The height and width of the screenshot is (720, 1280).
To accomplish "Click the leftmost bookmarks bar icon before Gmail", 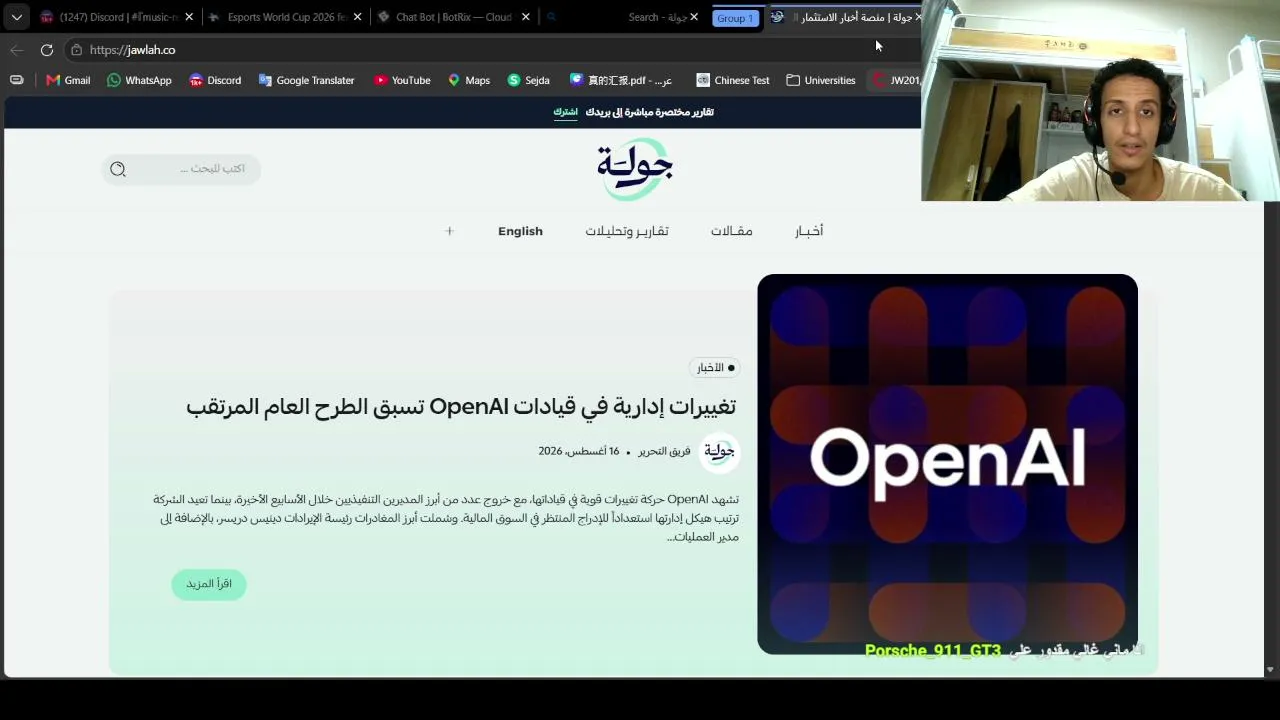I will 16,80.
